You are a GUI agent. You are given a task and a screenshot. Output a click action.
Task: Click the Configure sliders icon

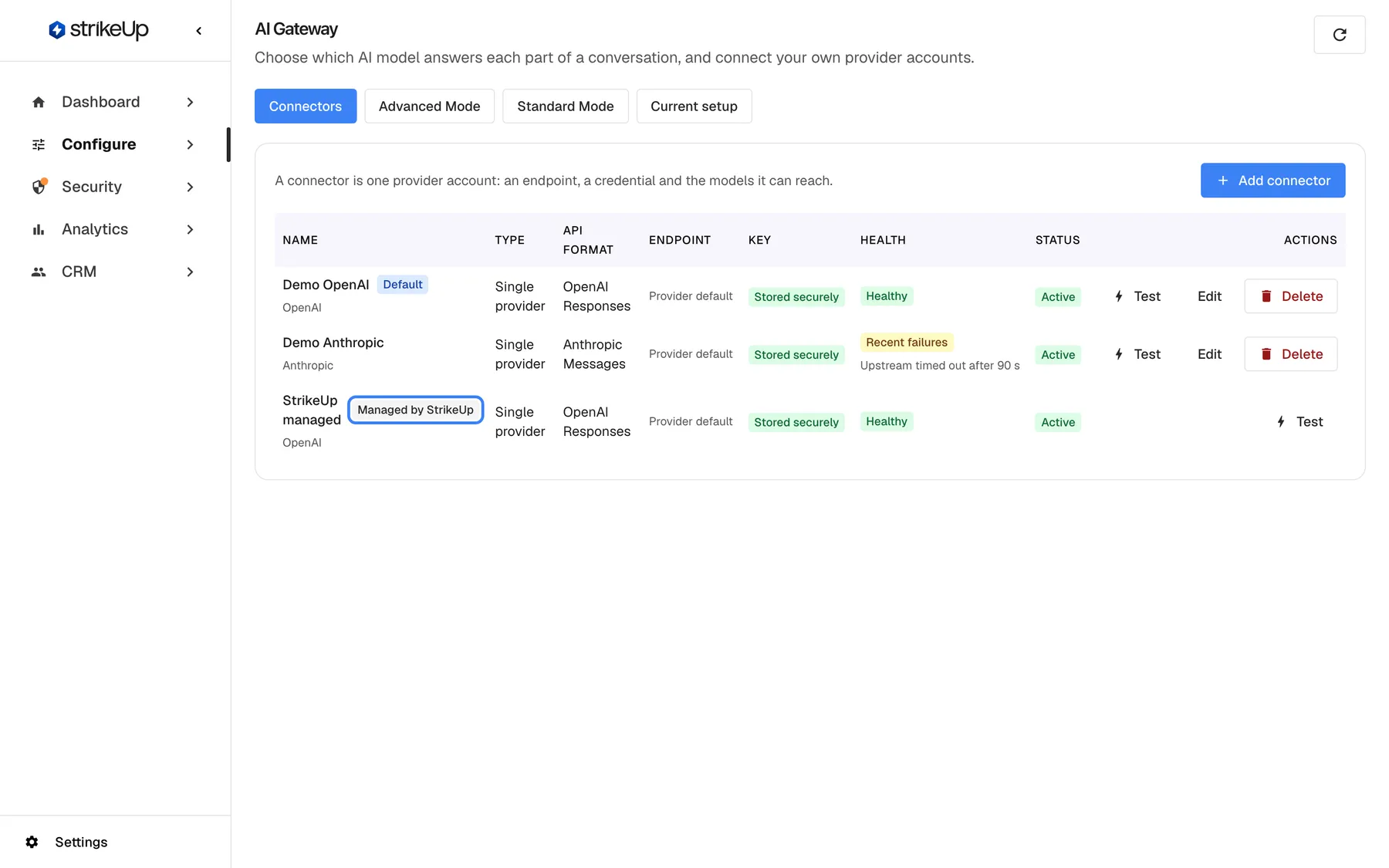point(39,144)
